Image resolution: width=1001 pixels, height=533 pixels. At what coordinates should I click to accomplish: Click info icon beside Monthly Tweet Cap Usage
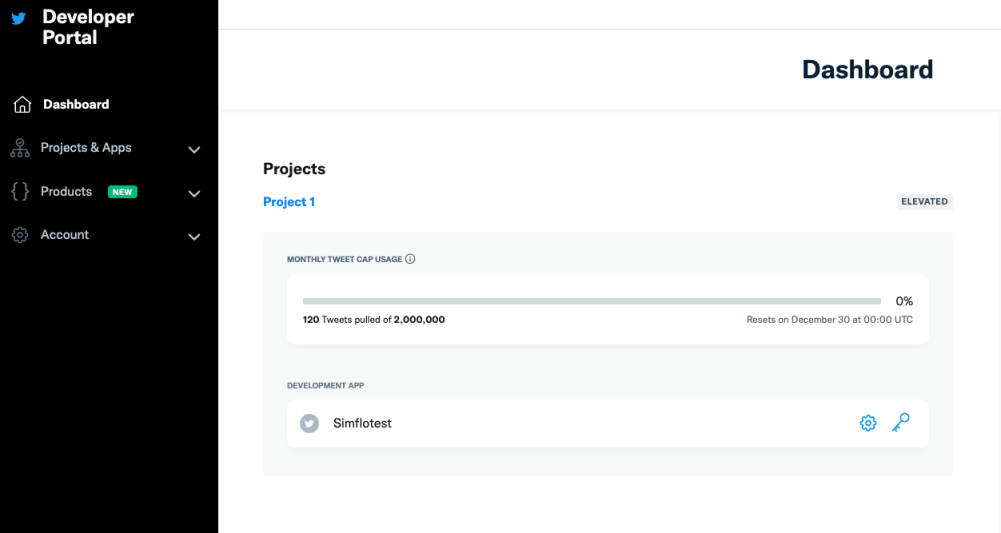[x=410, y=259]
